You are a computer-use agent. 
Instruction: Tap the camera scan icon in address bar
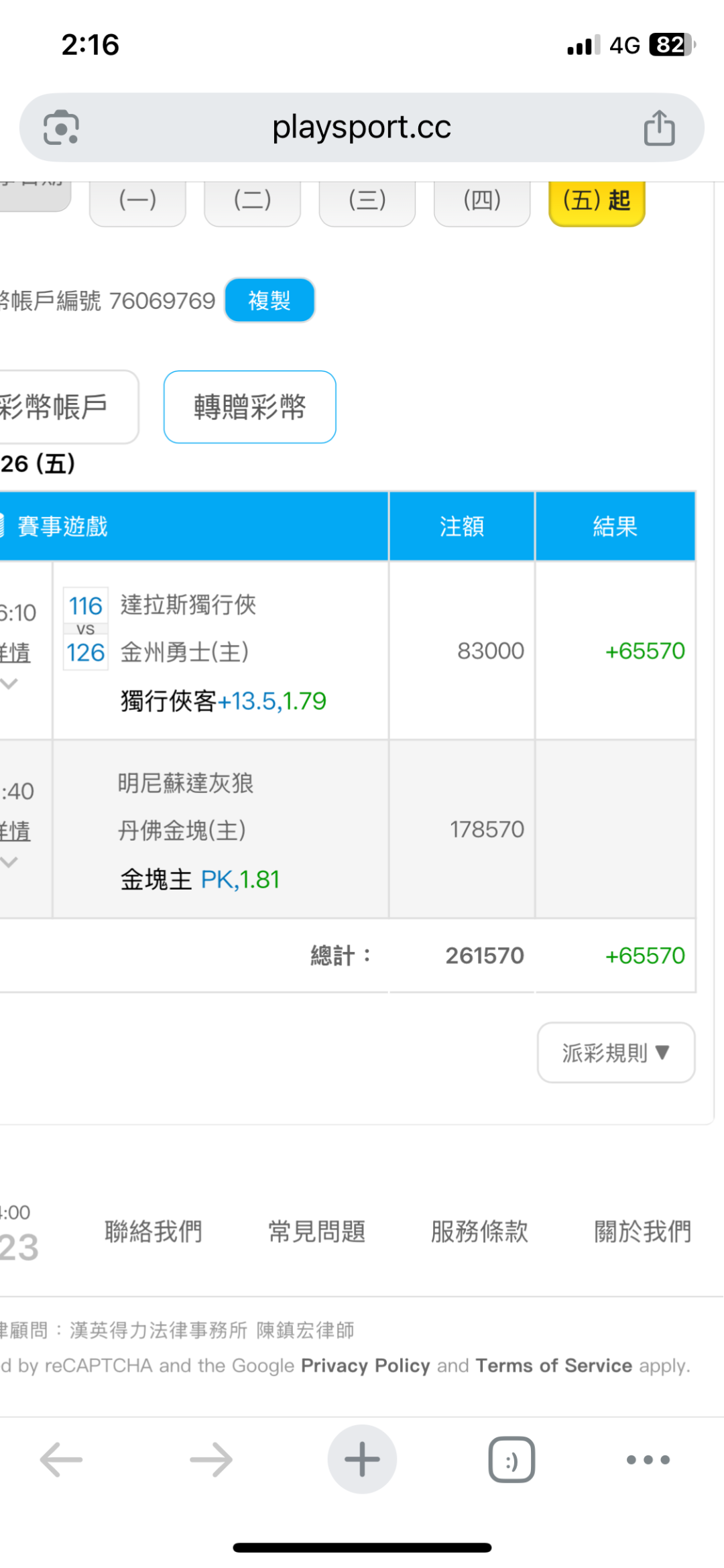pos(61,127)
